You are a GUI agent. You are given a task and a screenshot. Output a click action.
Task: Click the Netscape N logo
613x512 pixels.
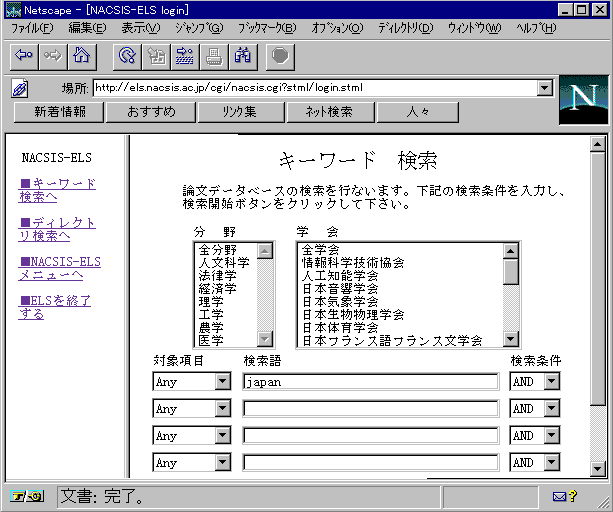(584, 100)
